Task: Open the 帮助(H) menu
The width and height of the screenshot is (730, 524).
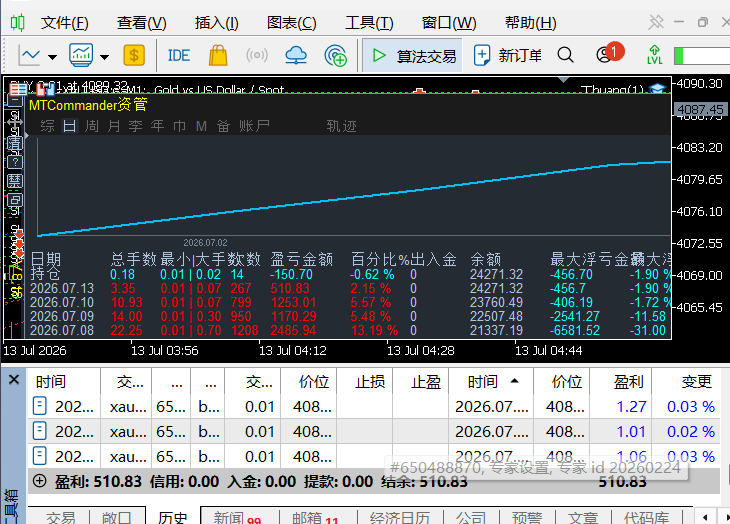Action: [531, 23]
